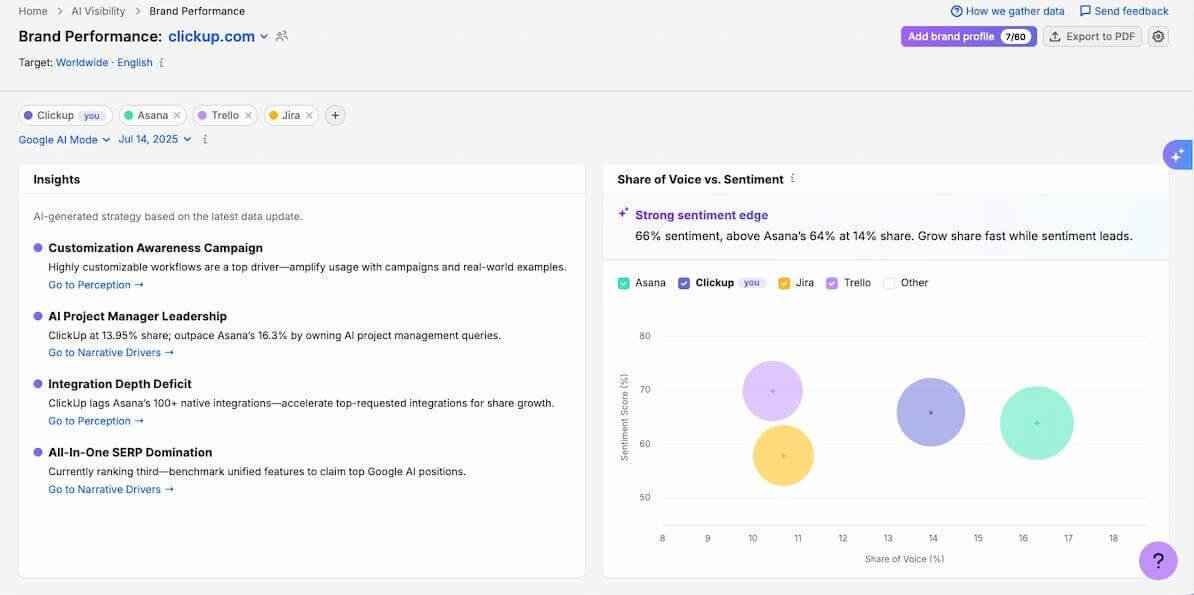Uncheck the Clickup legend checkbox

point(684,283)
